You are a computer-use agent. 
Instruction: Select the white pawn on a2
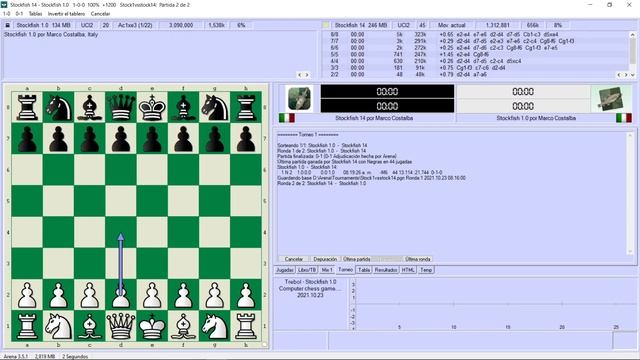27,295
